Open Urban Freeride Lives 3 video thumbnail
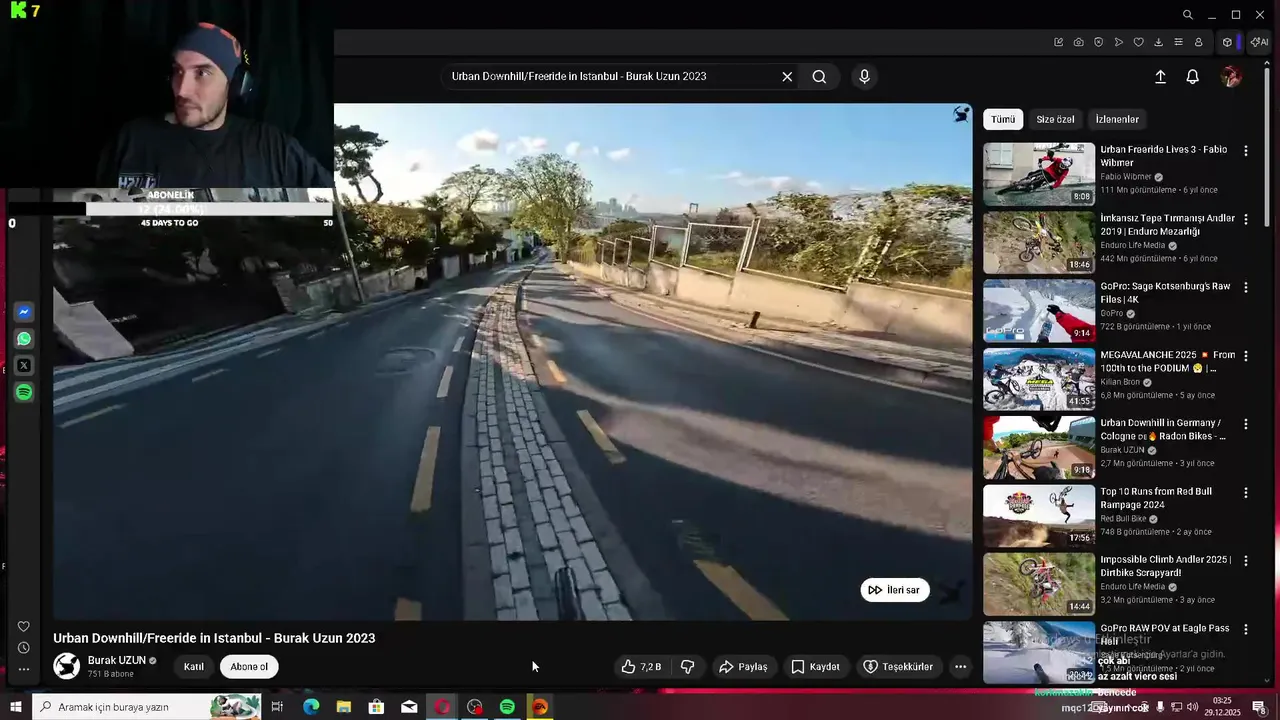This screenshot has height=720, width=1280. 1039,174
